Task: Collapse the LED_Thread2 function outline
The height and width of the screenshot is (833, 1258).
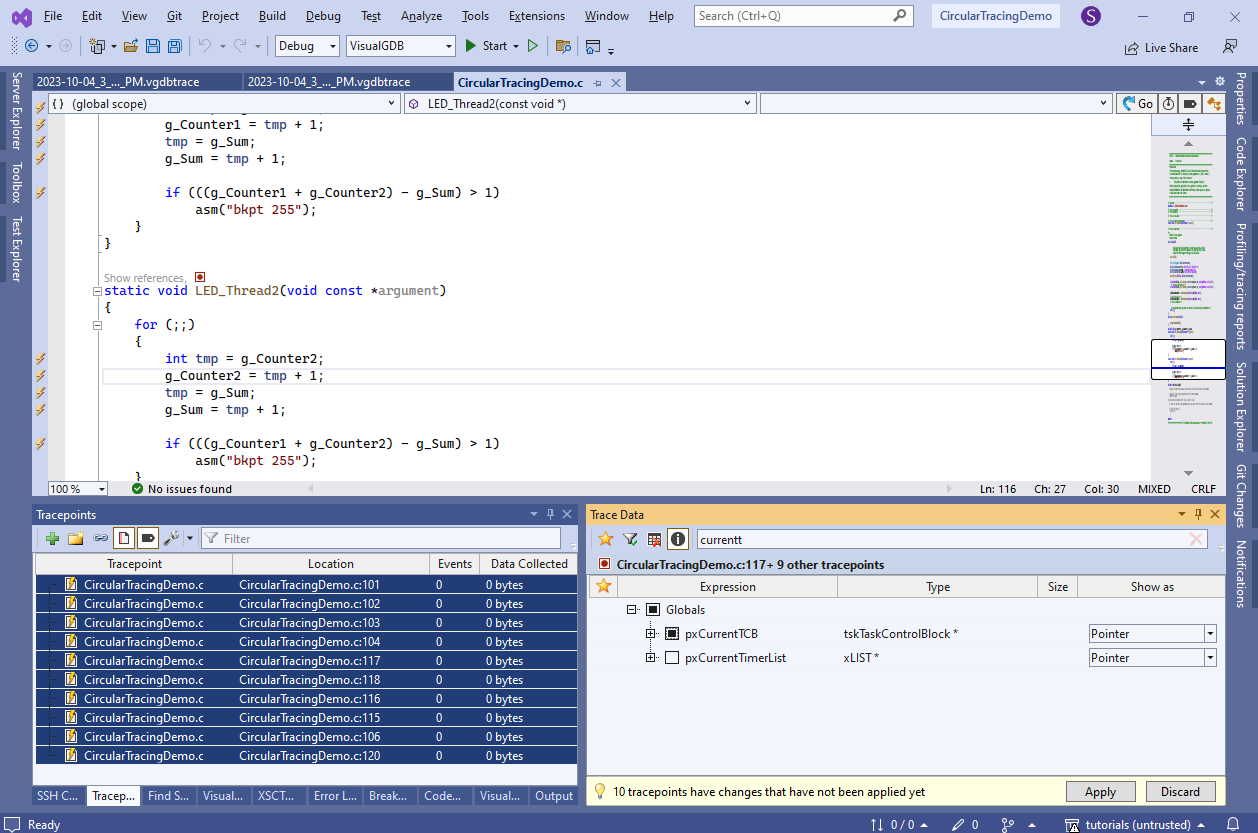Action: [97, 291]
